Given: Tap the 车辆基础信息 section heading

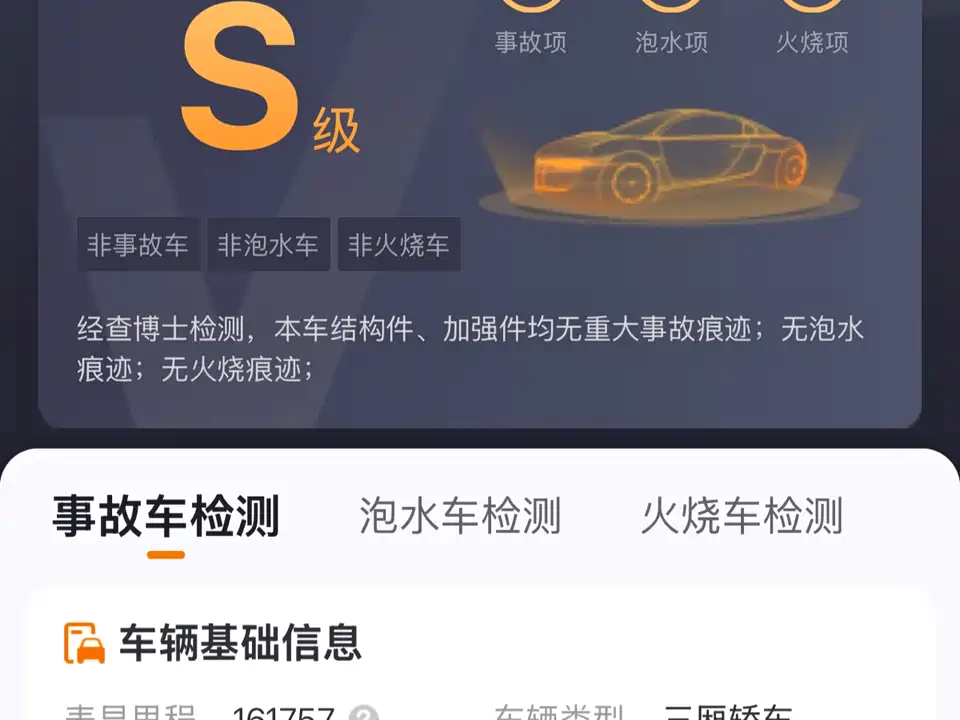Looking at the screenshot, I should (x=240, y=643).
